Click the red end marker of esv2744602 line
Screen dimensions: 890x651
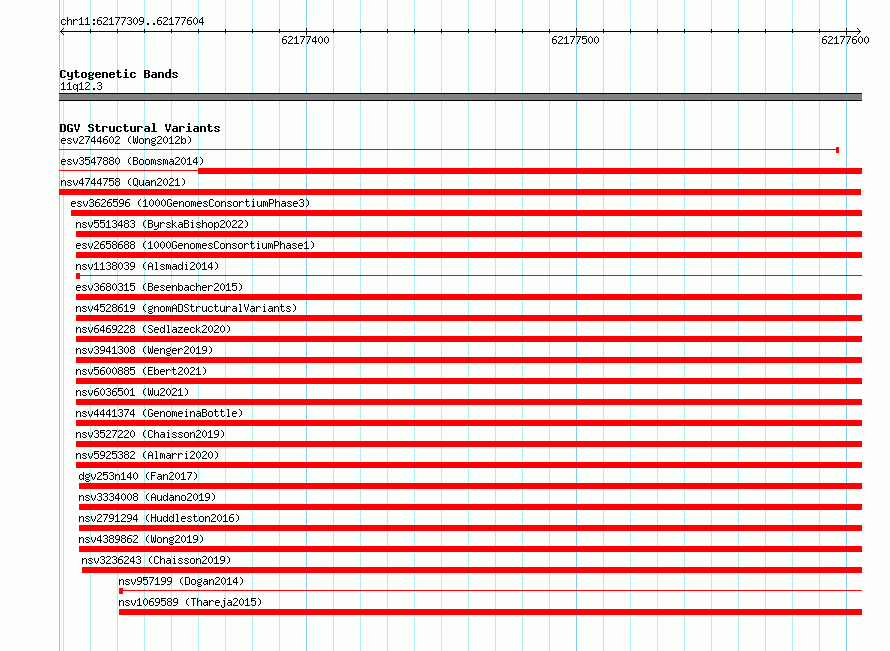click(838, 150)
